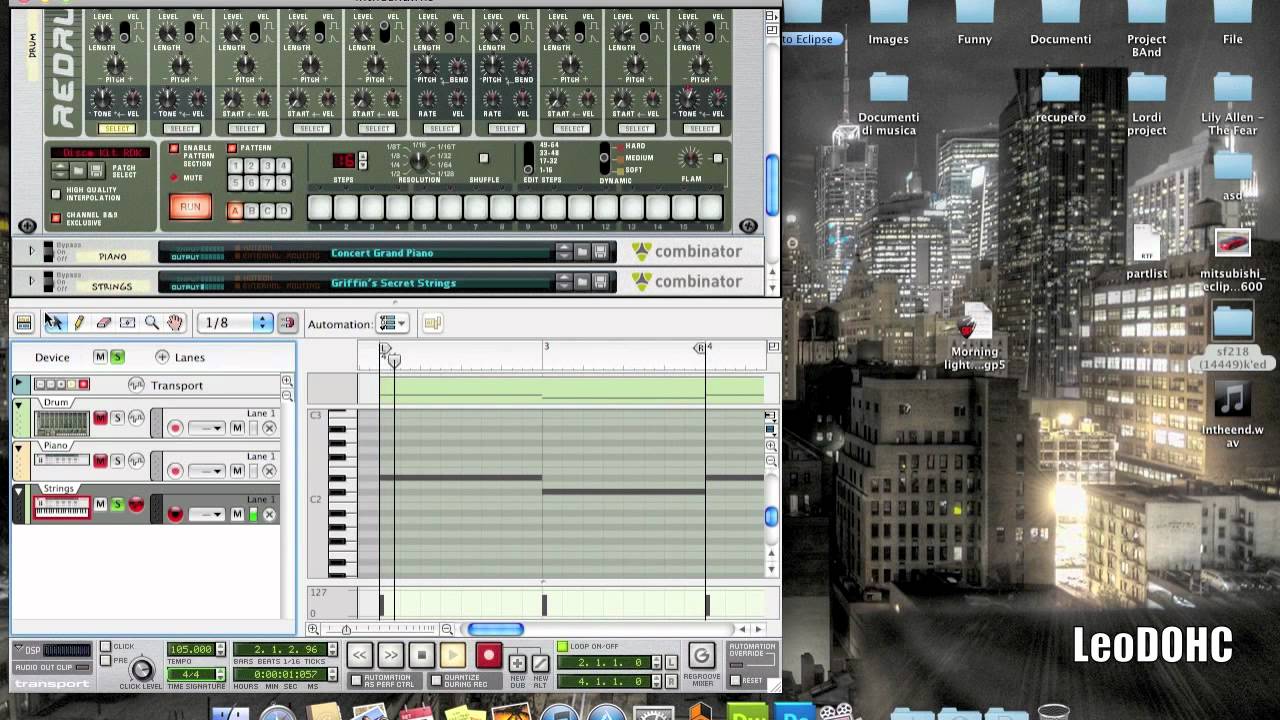Click the New Alt button
Screen dimensions: 1280x720
click(540, 663)
